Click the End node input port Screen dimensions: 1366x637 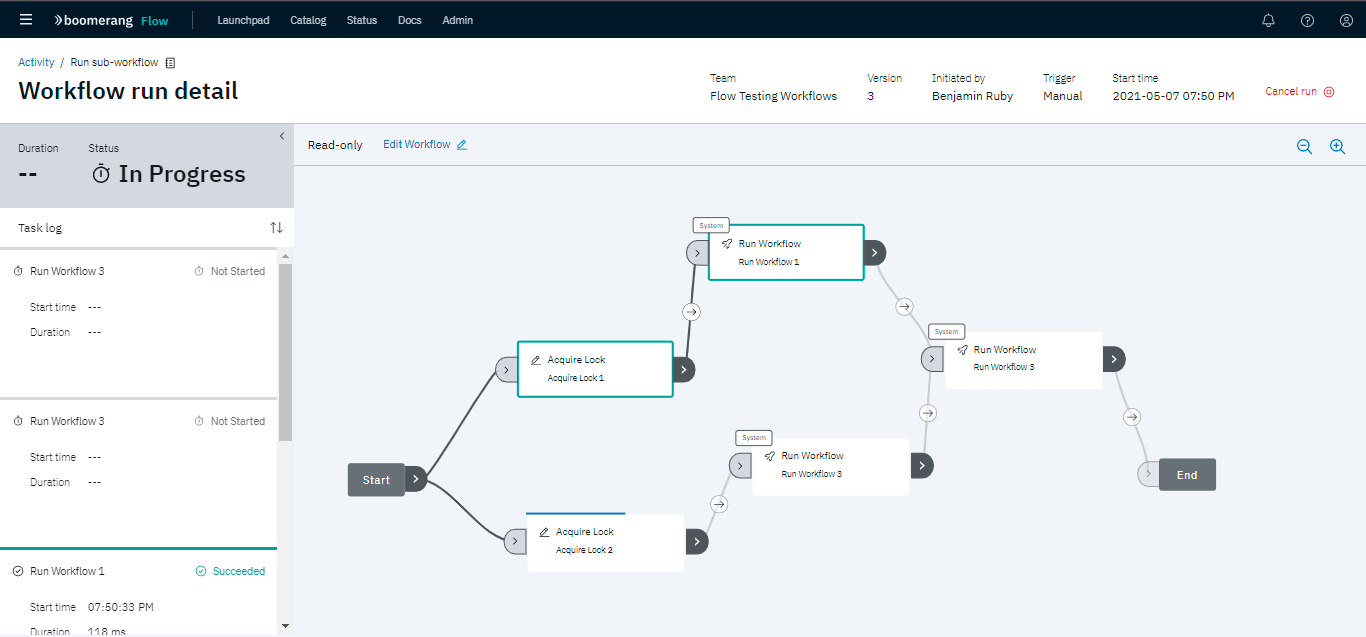1148,474
